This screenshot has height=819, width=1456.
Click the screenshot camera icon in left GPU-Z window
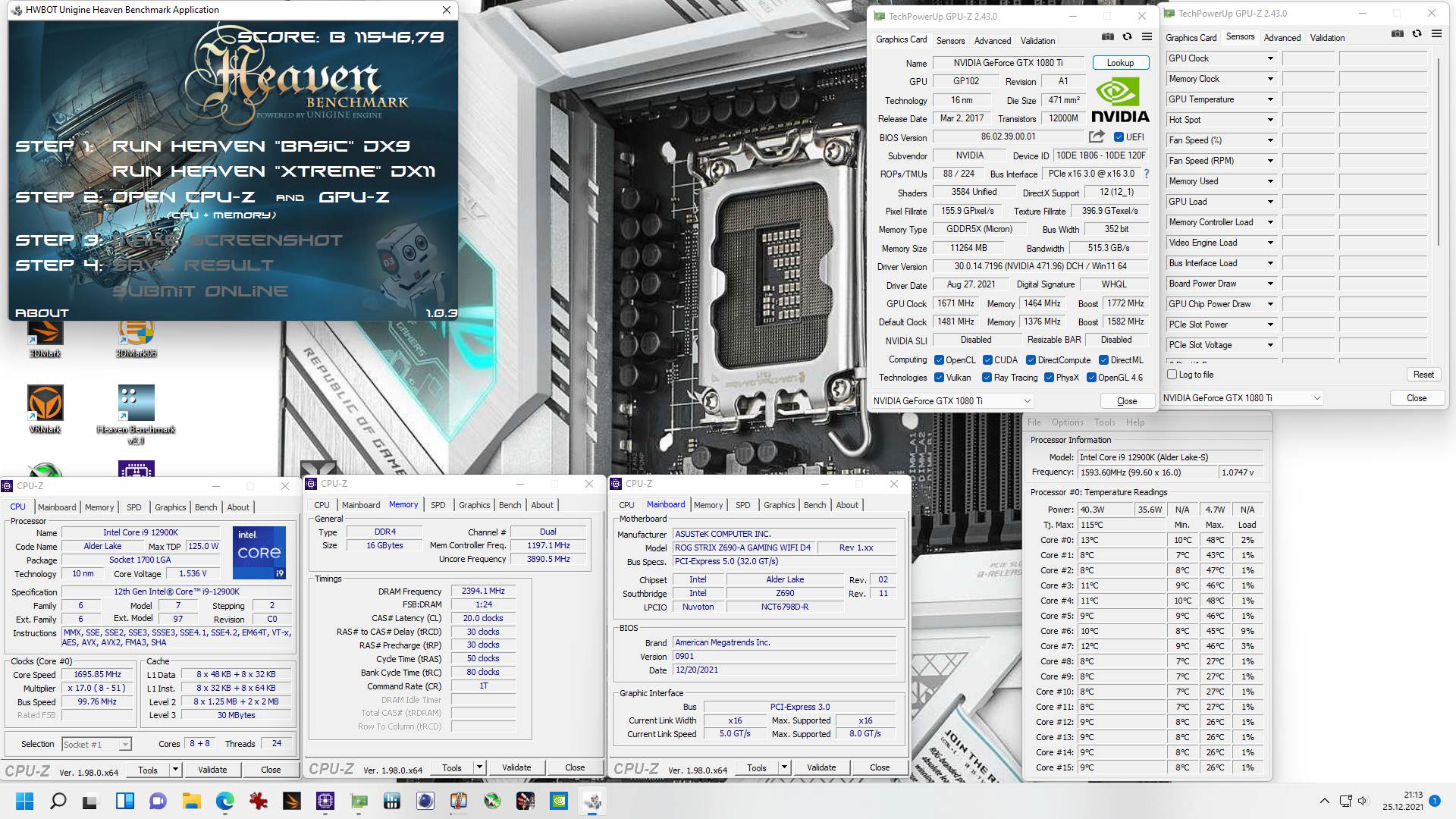(1108, 36)
